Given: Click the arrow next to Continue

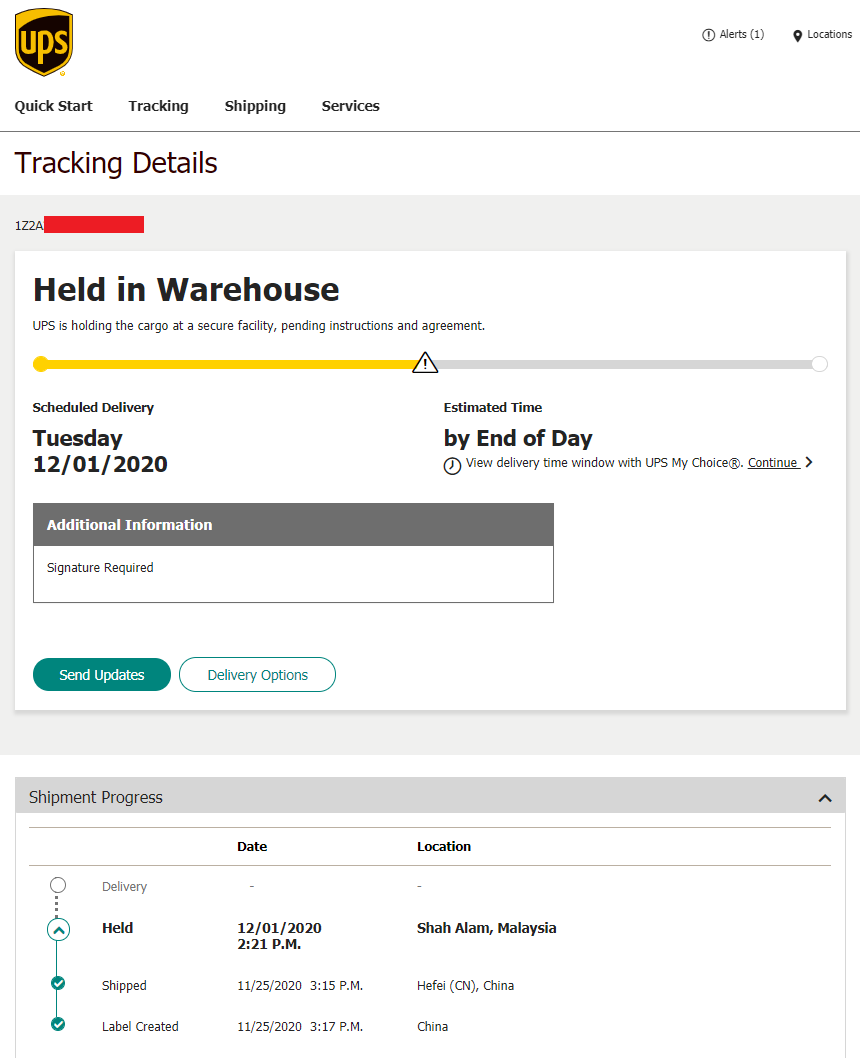Looking at the screenshot, I should point(809,463).
